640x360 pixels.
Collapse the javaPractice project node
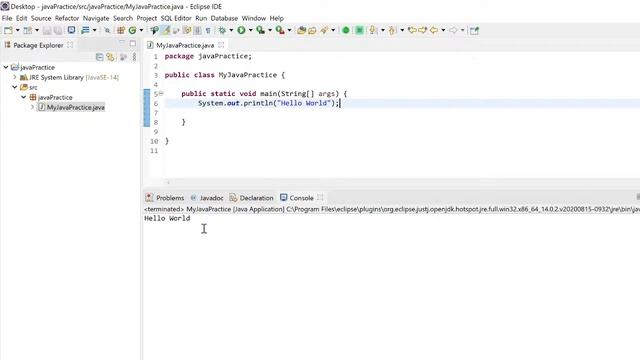tap(6, 67)
